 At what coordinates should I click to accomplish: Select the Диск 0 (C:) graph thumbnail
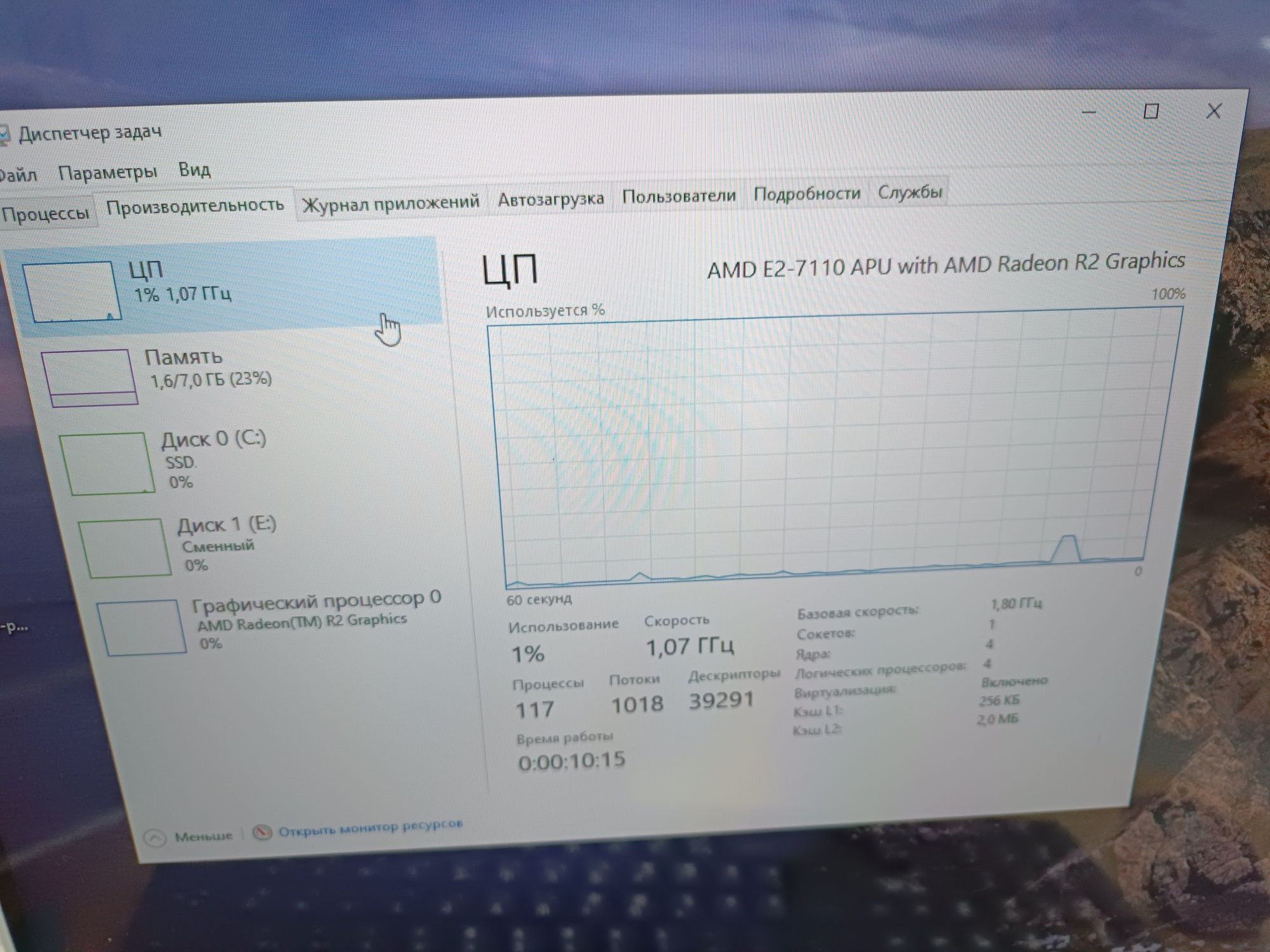[x=107, y=463]
